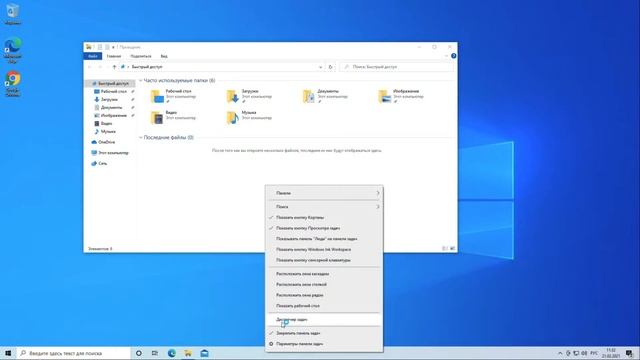This screenshot has width=640, height=360.
Task: Click the Back navigation arrow in Explorer
Action: (x=90, y=67)
